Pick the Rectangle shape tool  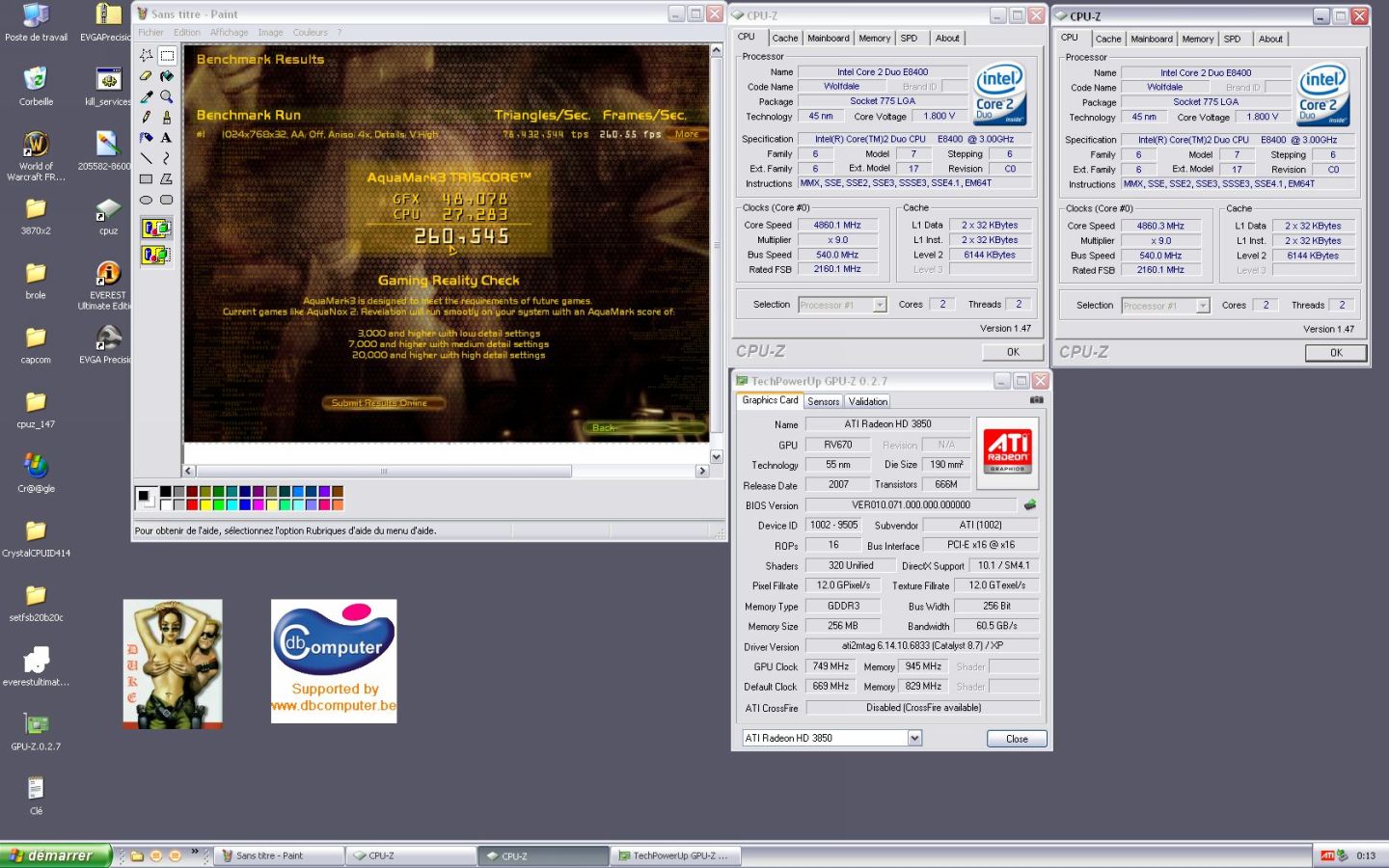[x=146, y=178]
